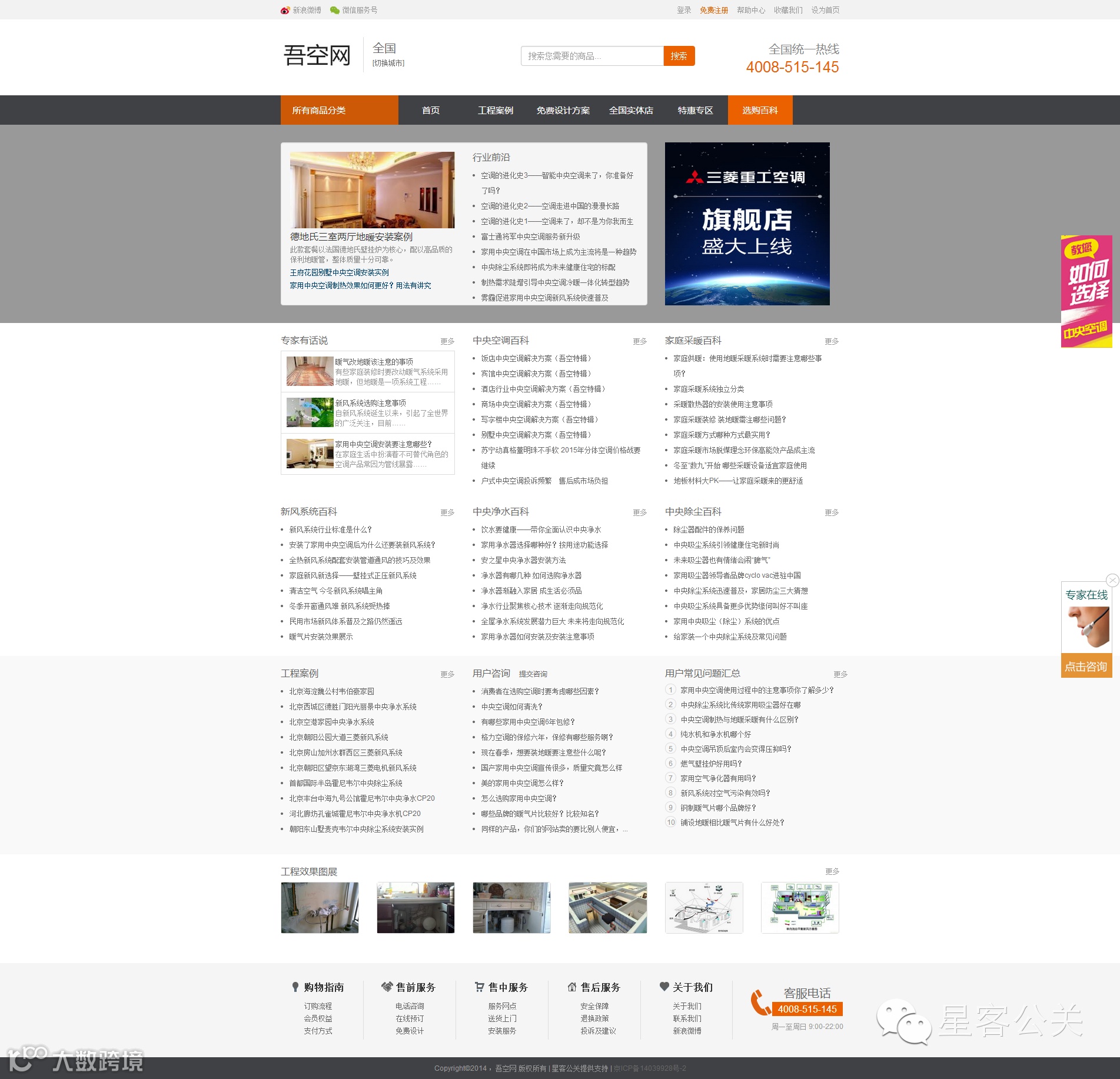
Task: Click 退换政策 in footer
Action: tap(594, 1018)
